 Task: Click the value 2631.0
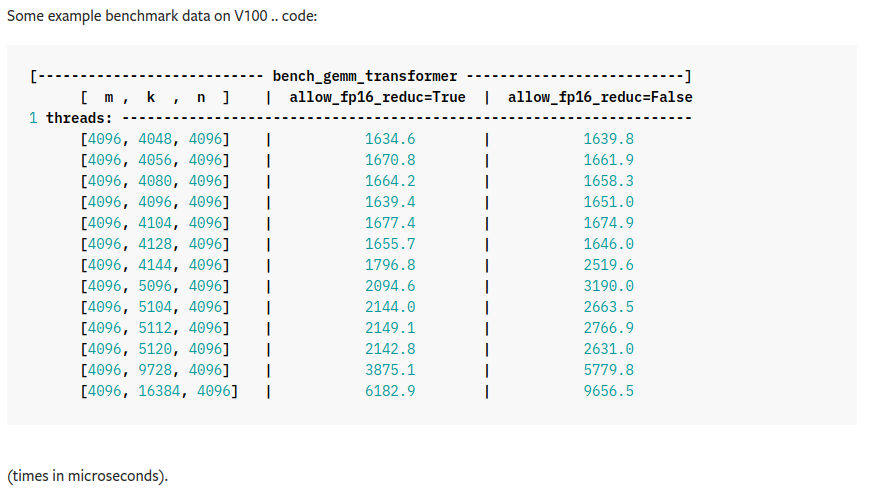pyautogui.click(x=609, y=350)
